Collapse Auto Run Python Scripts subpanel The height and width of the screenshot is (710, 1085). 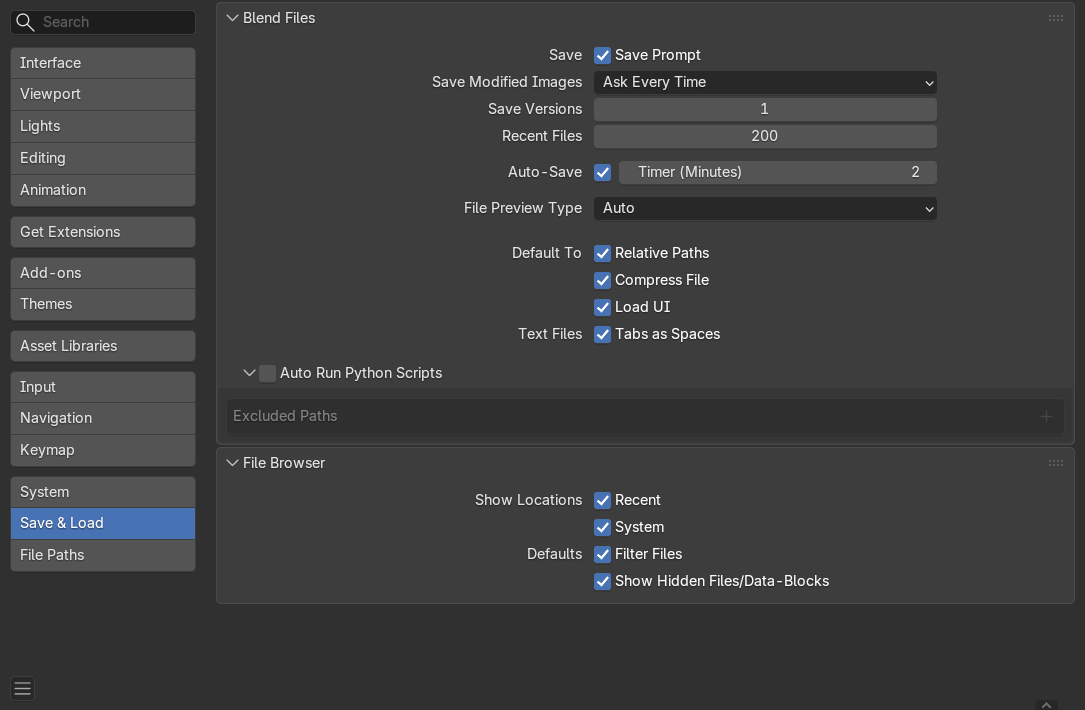249,373
